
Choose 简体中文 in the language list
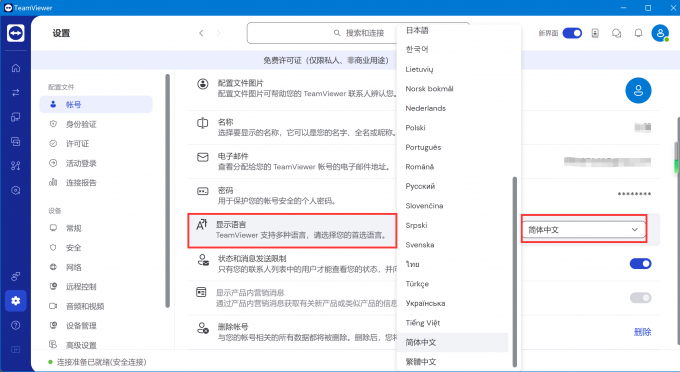coord(452,343)
